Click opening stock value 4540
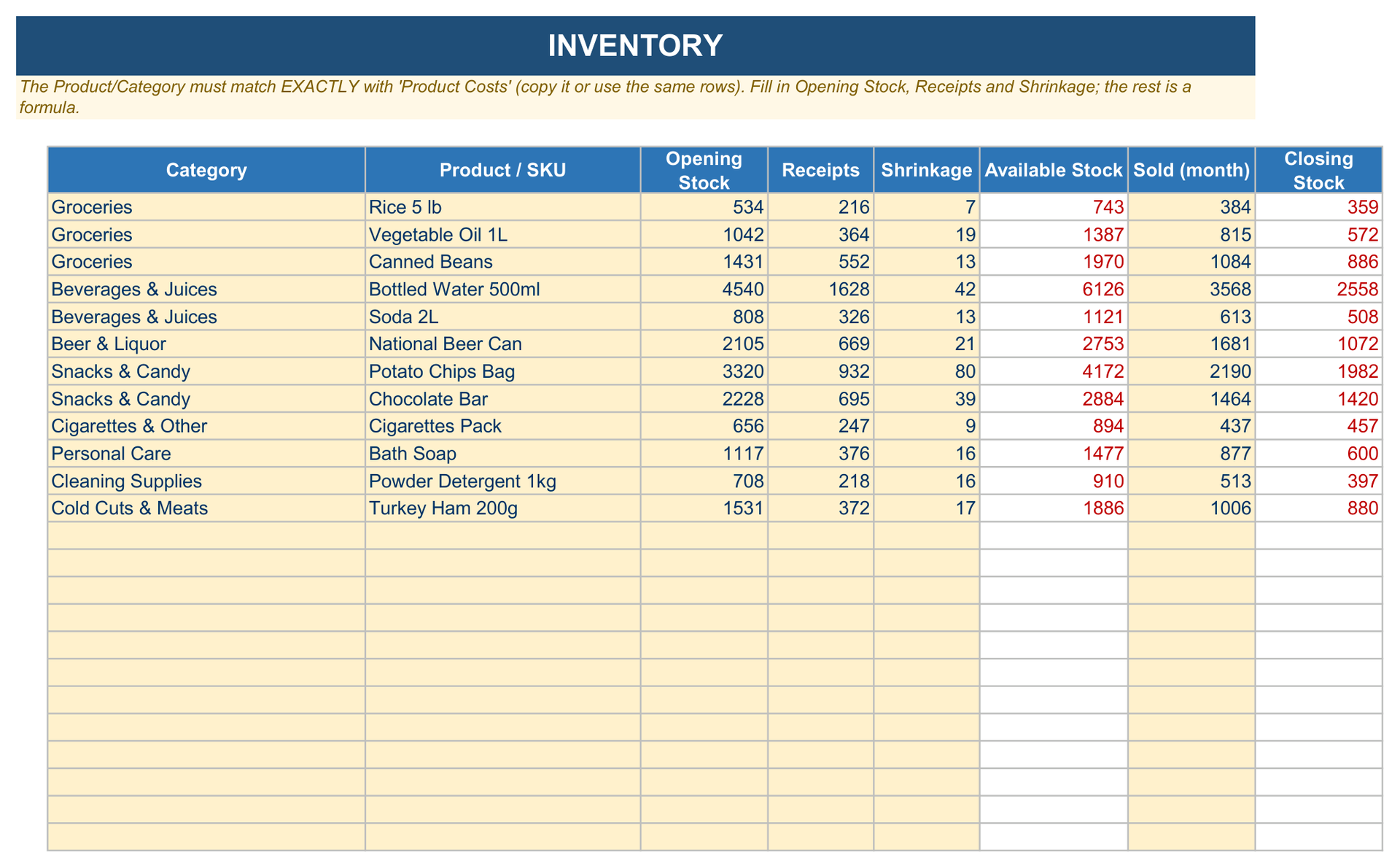1400x868 pixels. [x=704, y=289]
